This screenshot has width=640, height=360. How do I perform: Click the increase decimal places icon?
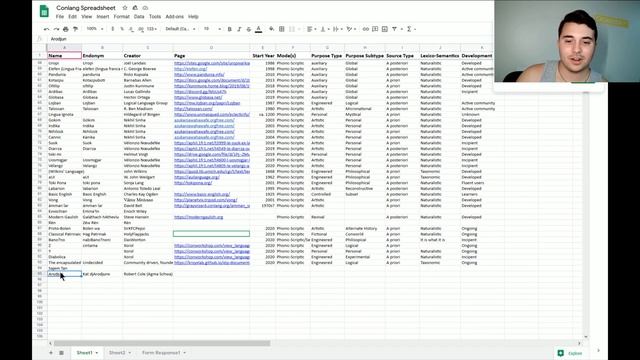(141, 29)
